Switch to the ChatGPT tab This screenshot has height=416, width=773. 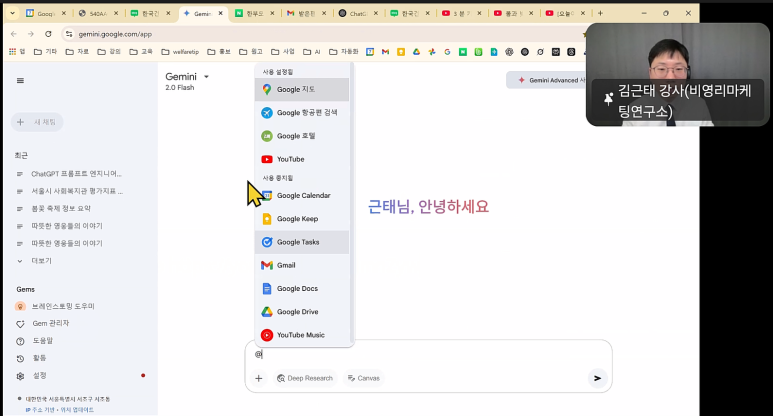tap(359, 13)
